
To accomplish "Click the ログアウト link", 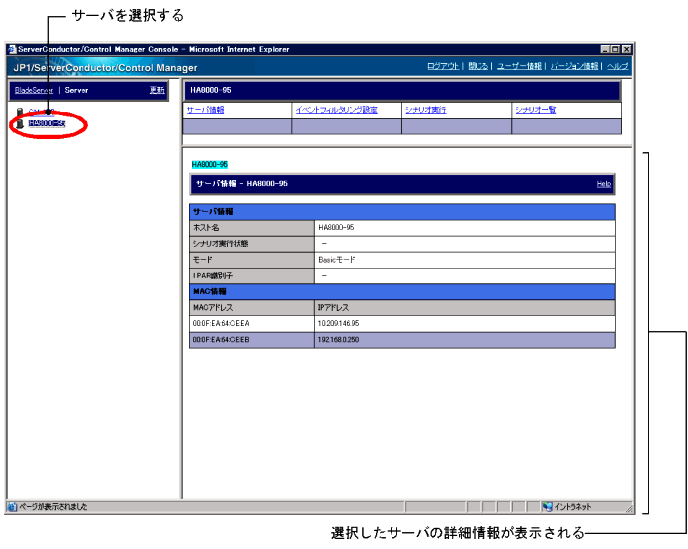I will (443, 66).
